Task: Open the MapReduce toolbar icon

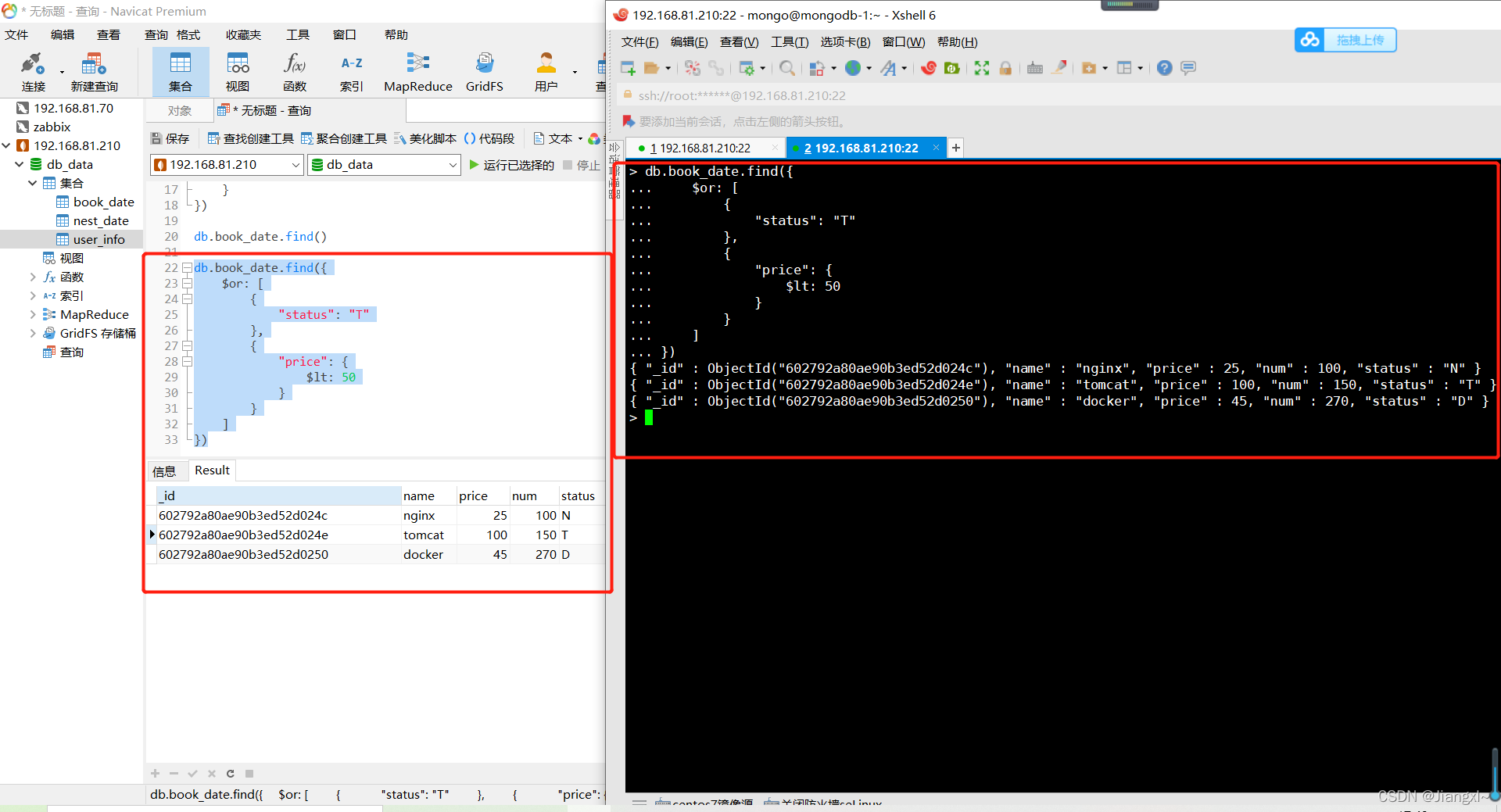Action: pos(417,72)
